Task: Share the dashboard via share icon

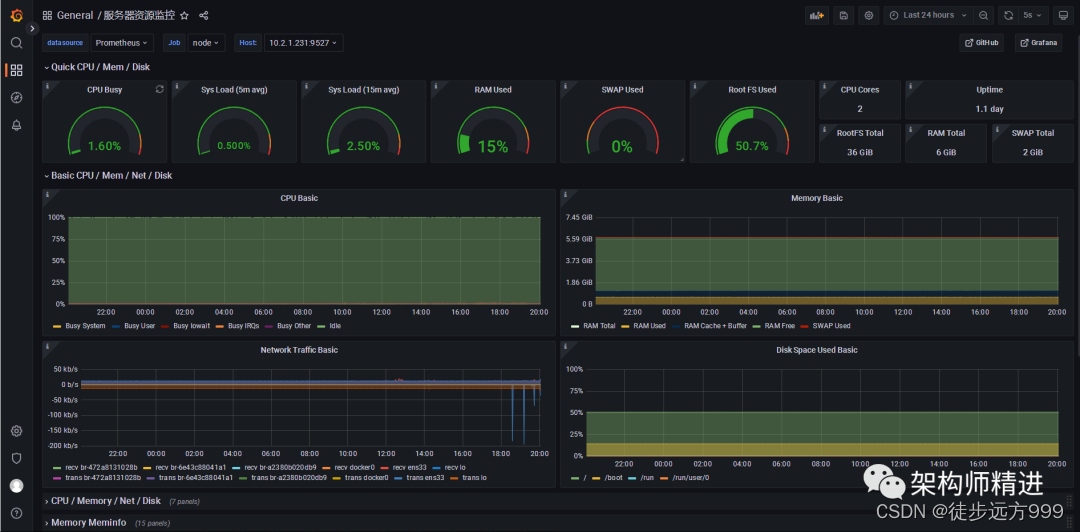Action: pos(203,15)
